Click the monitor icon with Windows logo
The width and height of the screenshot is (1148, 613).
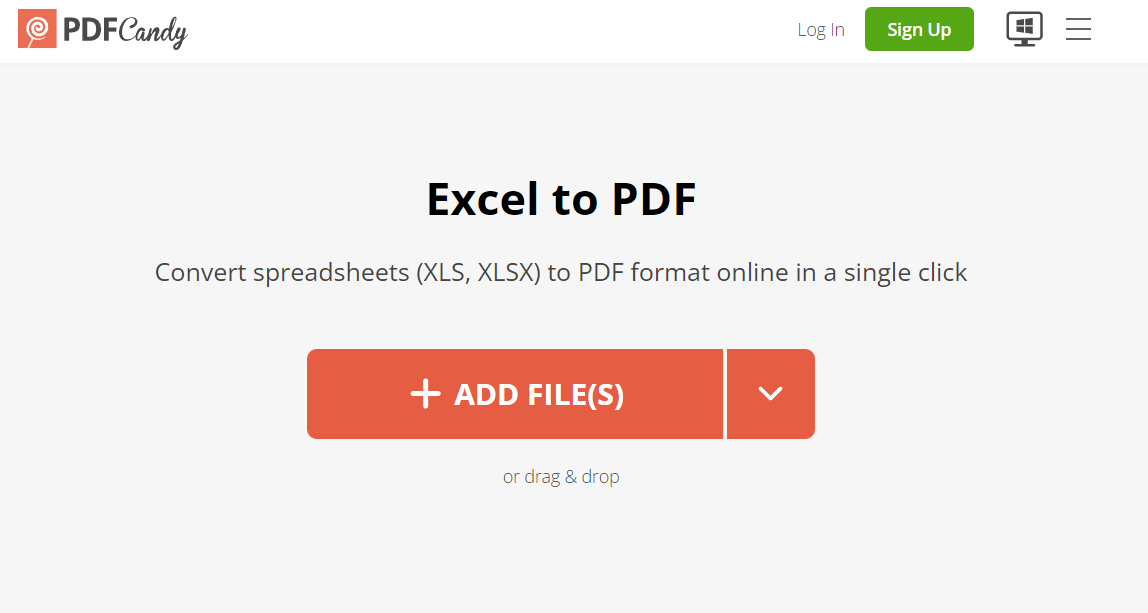coord(1024,29)
